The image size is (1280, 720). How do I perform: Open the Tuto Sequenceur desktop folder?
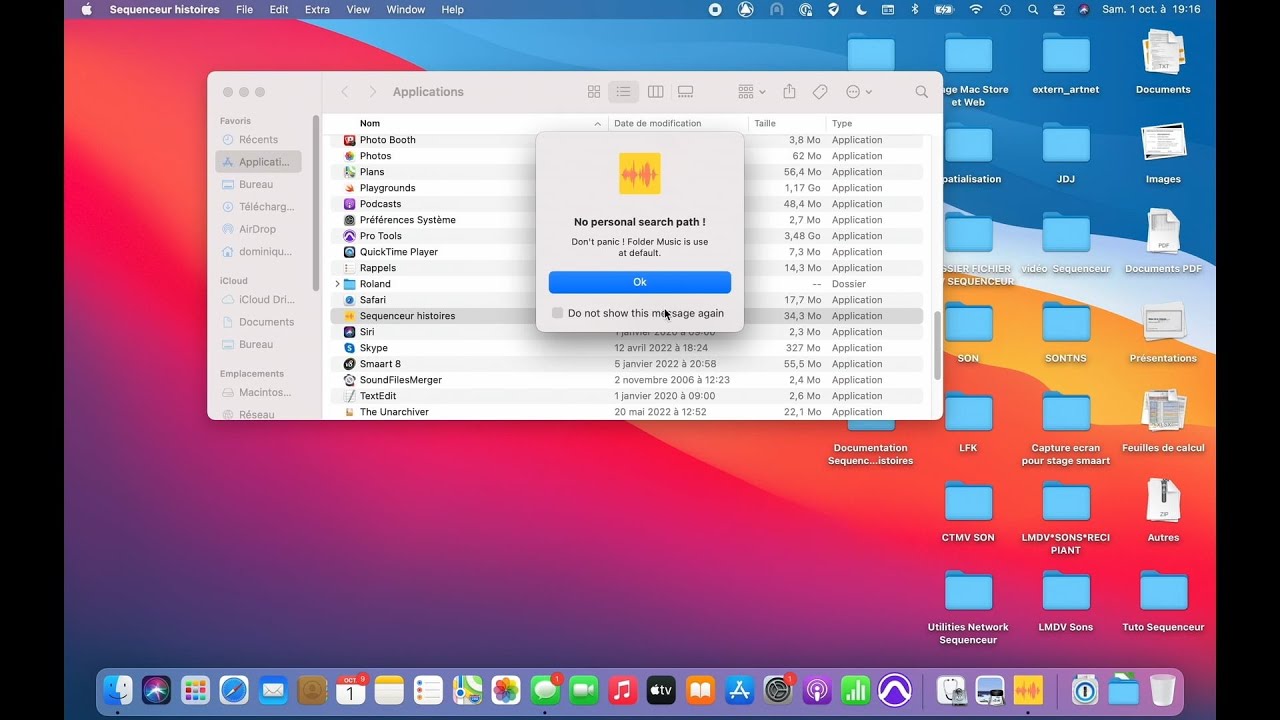[x=1163, y=592]
